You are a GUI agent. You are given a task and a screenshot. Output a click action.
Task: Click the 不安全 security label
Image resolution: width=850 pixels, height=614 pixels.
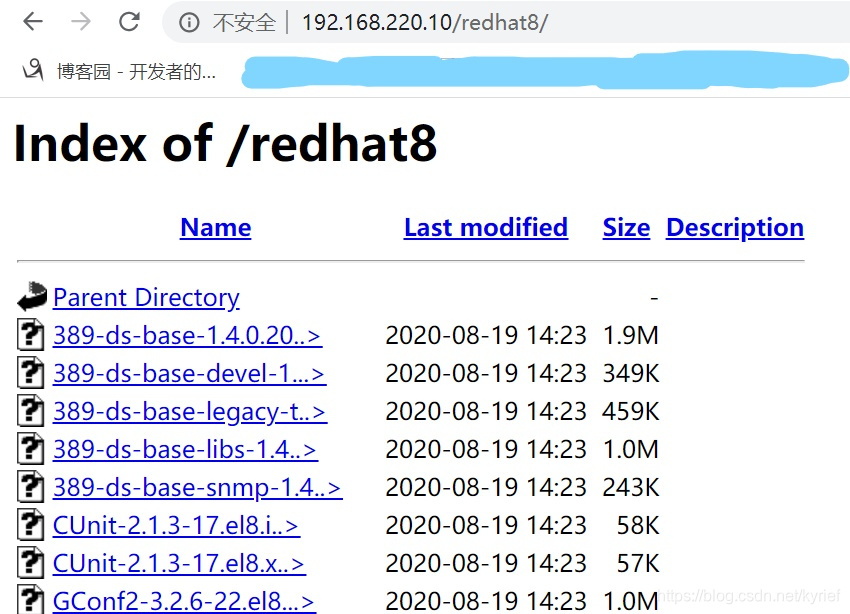tap(244, 23)
